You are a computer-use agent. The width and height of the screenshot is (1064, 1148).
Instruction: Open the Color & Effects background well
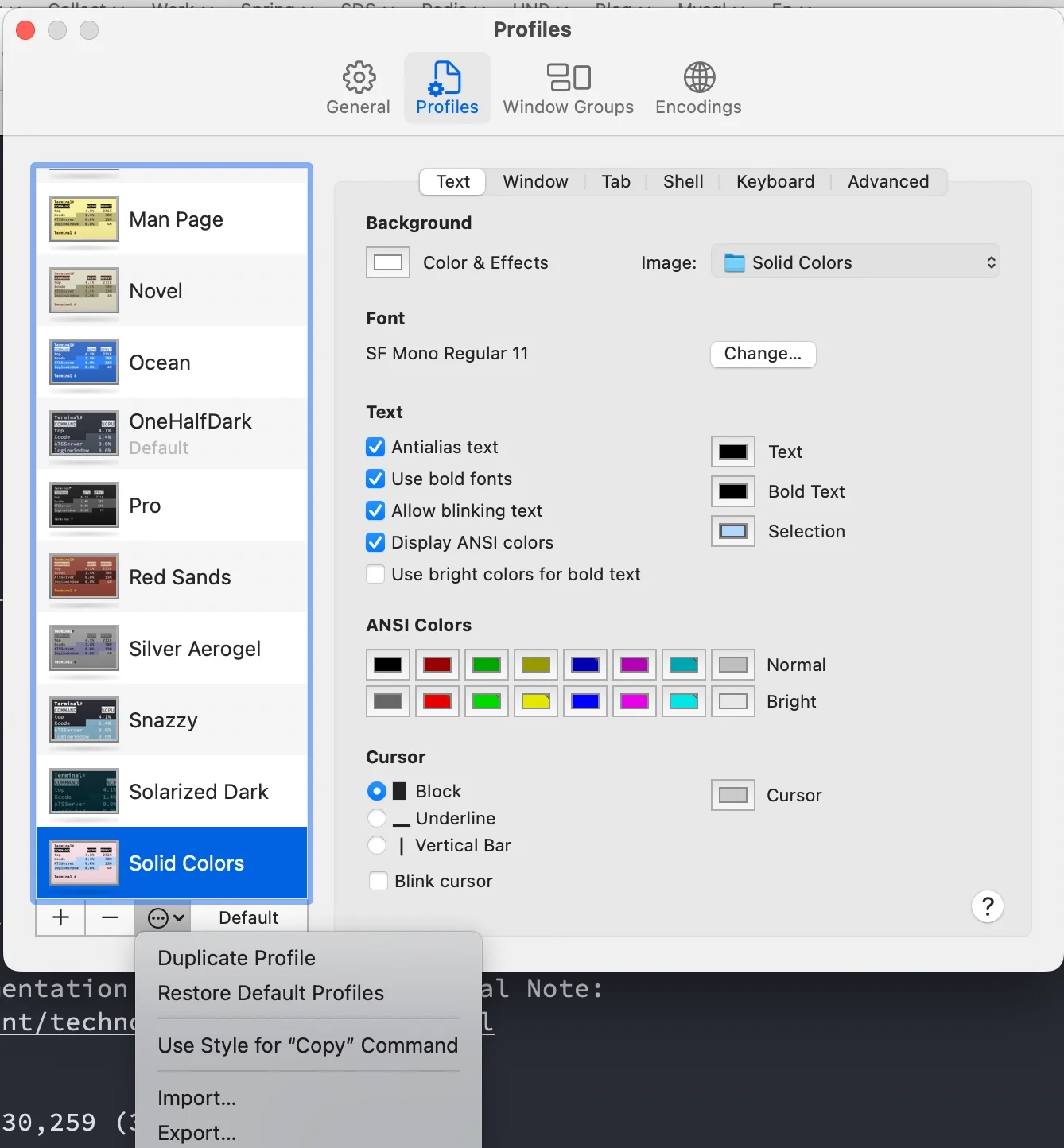pyautogui.click(x=388, y=262)
